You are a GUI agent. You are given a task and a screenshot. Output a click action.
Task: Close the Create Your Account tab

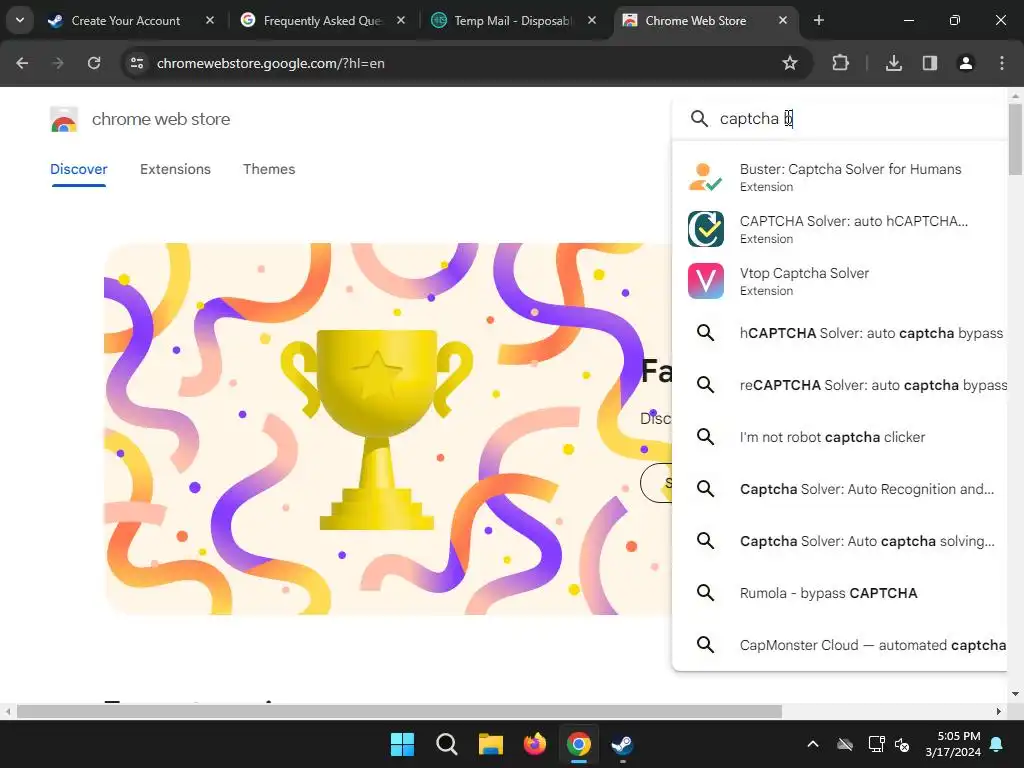coord(210,21)
